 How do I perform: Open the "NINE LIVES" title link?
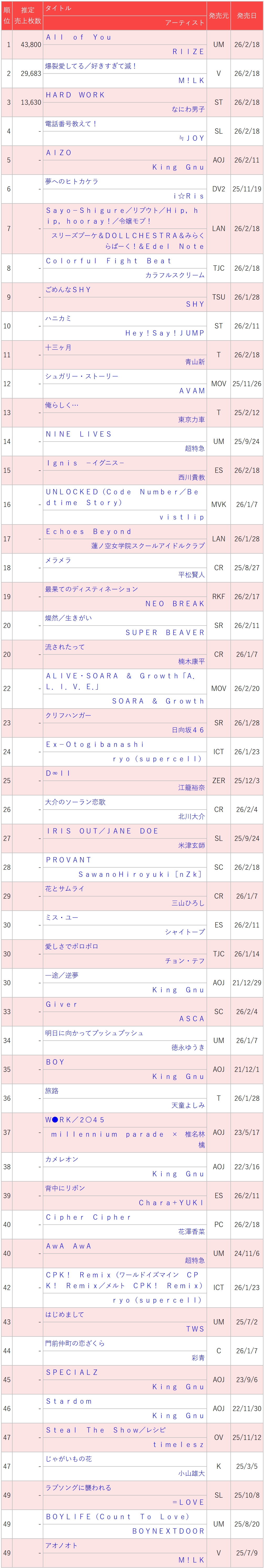coord(79,434)
